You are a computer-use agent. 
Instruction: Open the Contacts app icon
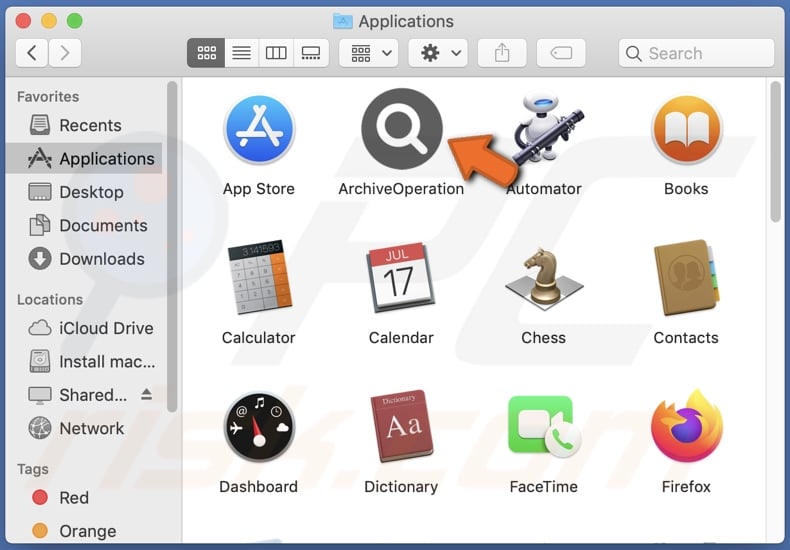click(686, 278)
